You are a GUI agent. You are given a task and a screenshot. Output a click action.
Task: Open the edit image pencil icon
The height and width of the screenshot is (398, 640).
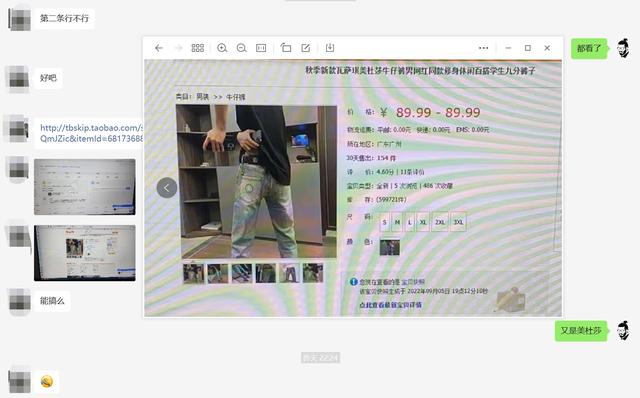[305, 48]
